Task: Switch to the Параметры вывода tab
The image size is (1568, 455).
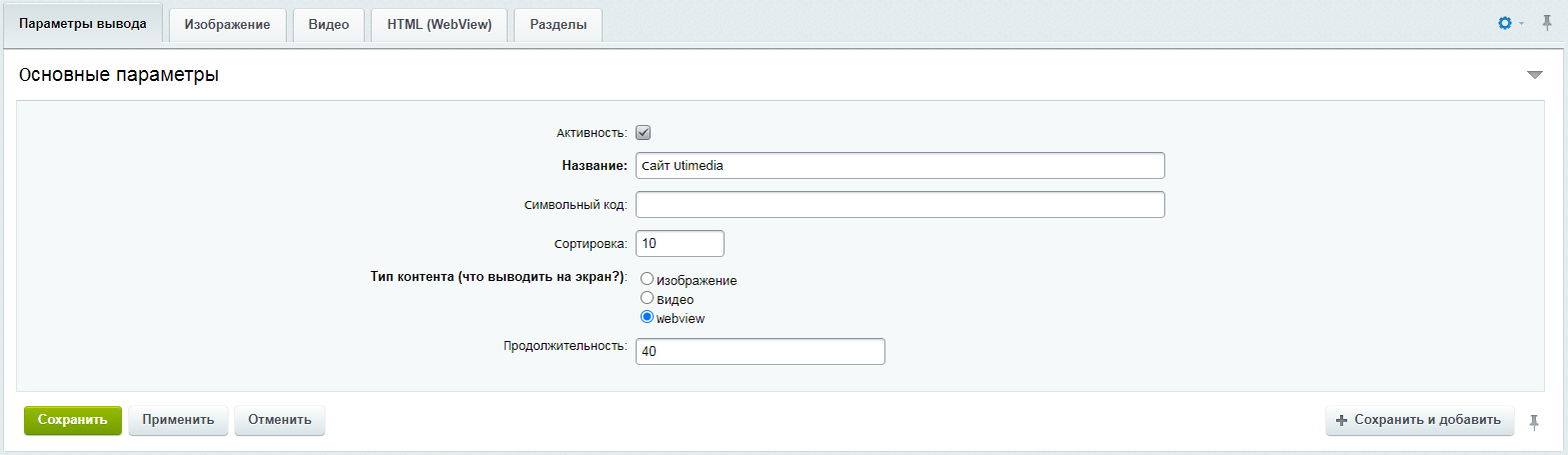Action: (x=83, y=24)
